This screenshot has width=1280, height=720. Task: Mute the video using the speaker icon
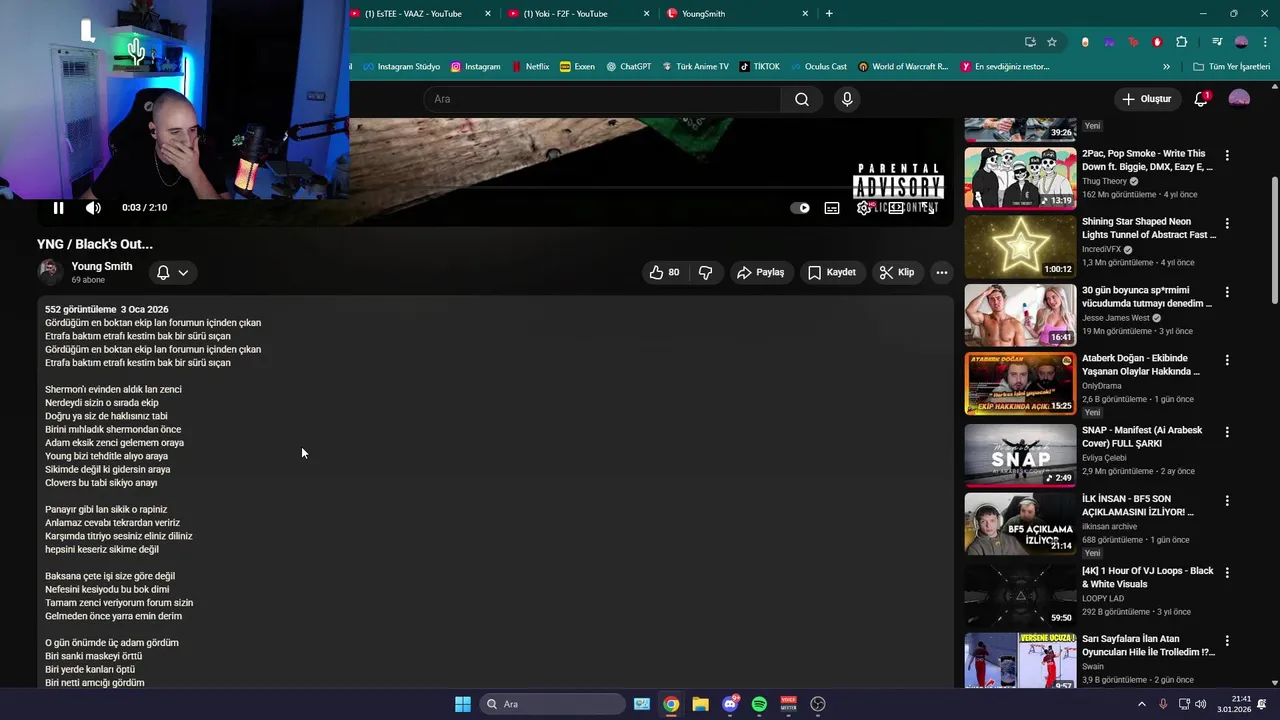pyautogui.click(x=93, y=208)
